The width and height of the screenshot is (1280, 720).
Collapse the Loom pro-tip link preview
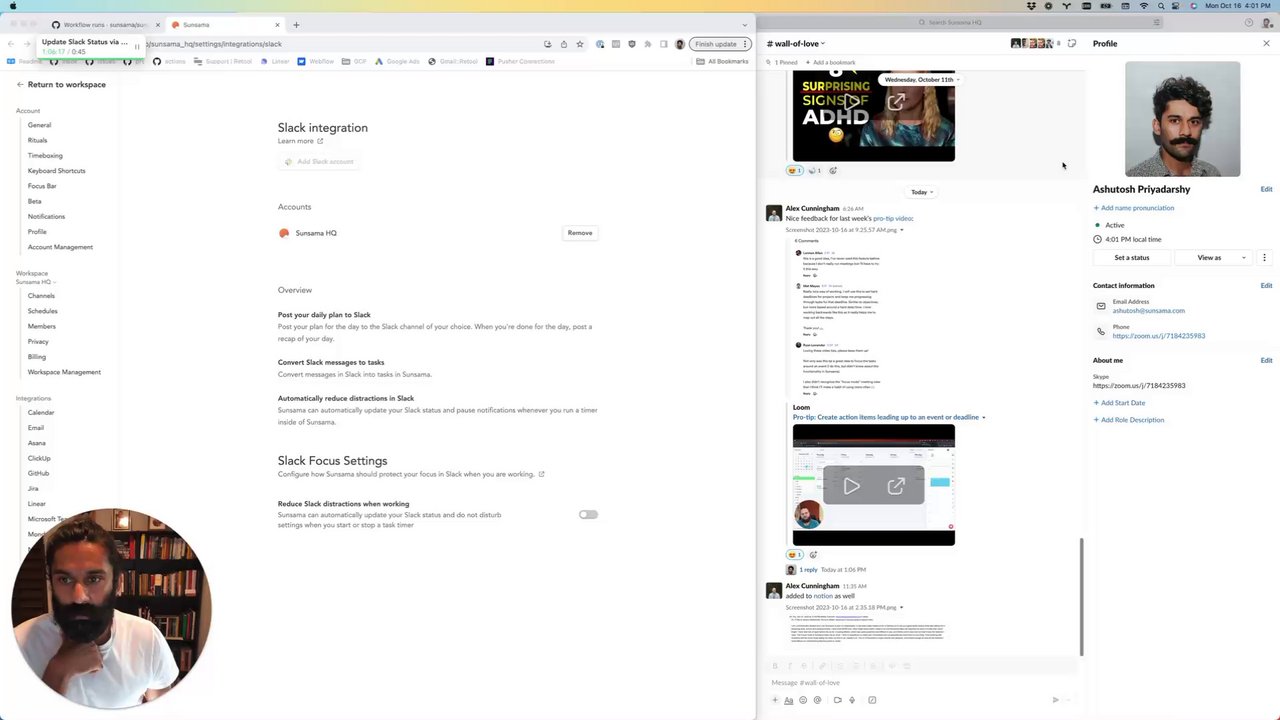(x=983, y=418)
